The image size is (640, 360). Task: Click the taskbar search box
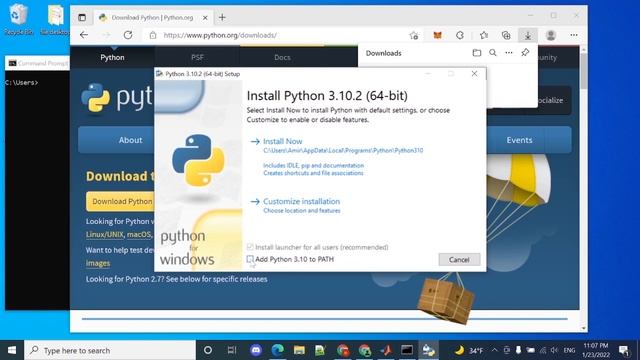point(110,350)
